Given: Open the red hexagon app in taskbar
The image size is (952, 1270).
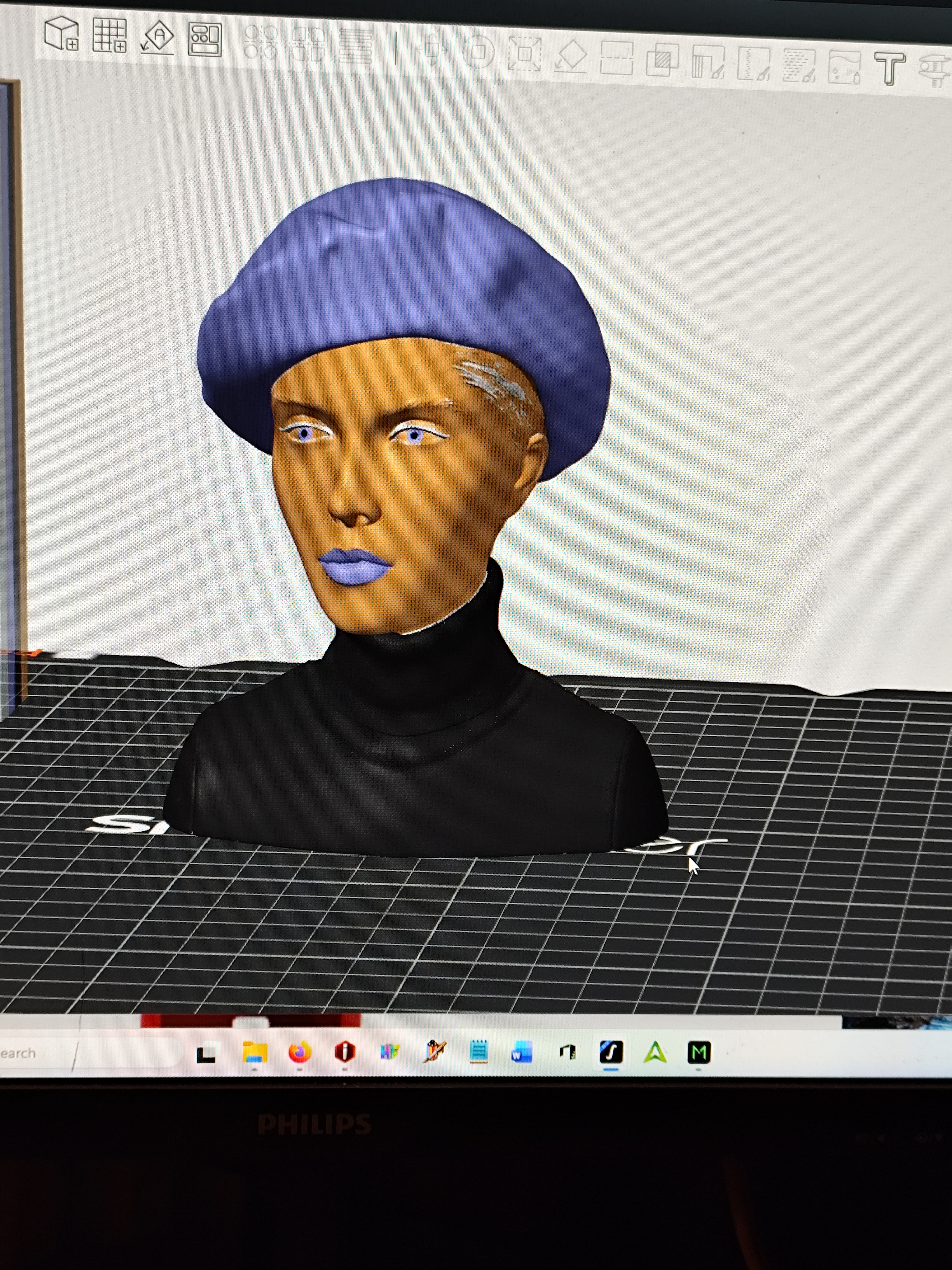Looking at the screenshot, I should (345, 1052).
